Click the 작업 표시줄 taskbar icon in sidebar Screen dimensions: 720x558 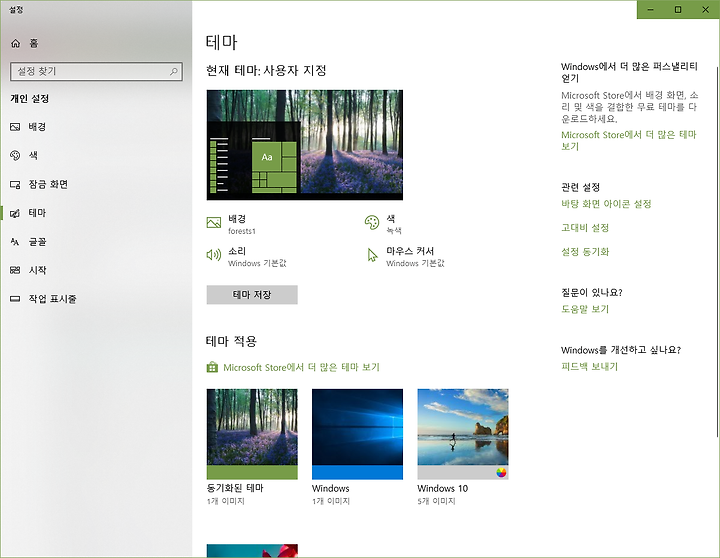(x=15, y=299)
